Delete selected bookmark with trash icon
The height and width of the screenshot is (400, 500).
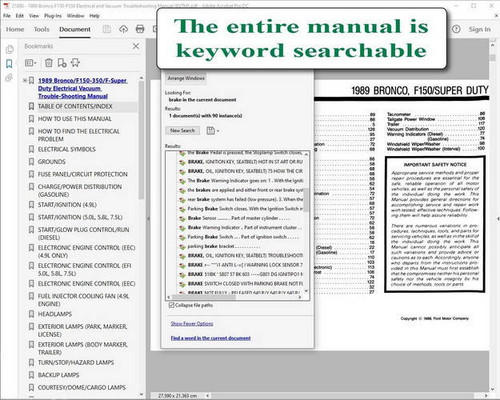point(49,63)
